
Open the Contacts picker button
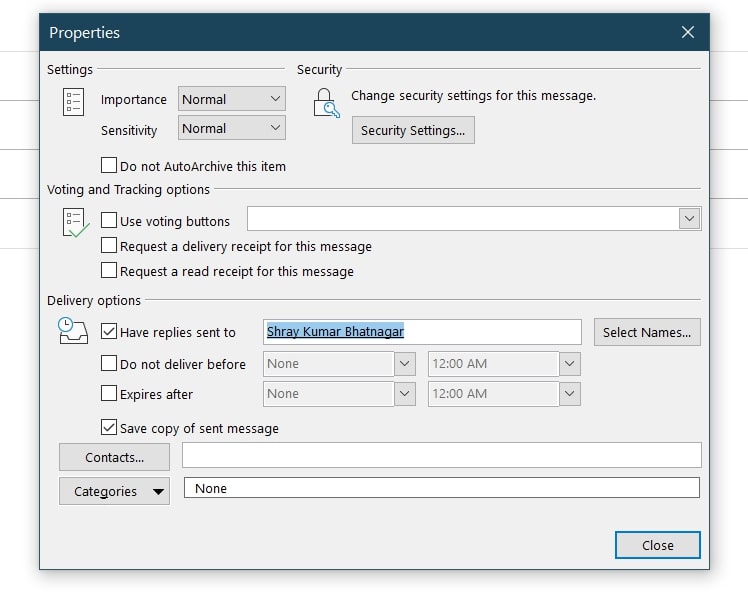114,457
